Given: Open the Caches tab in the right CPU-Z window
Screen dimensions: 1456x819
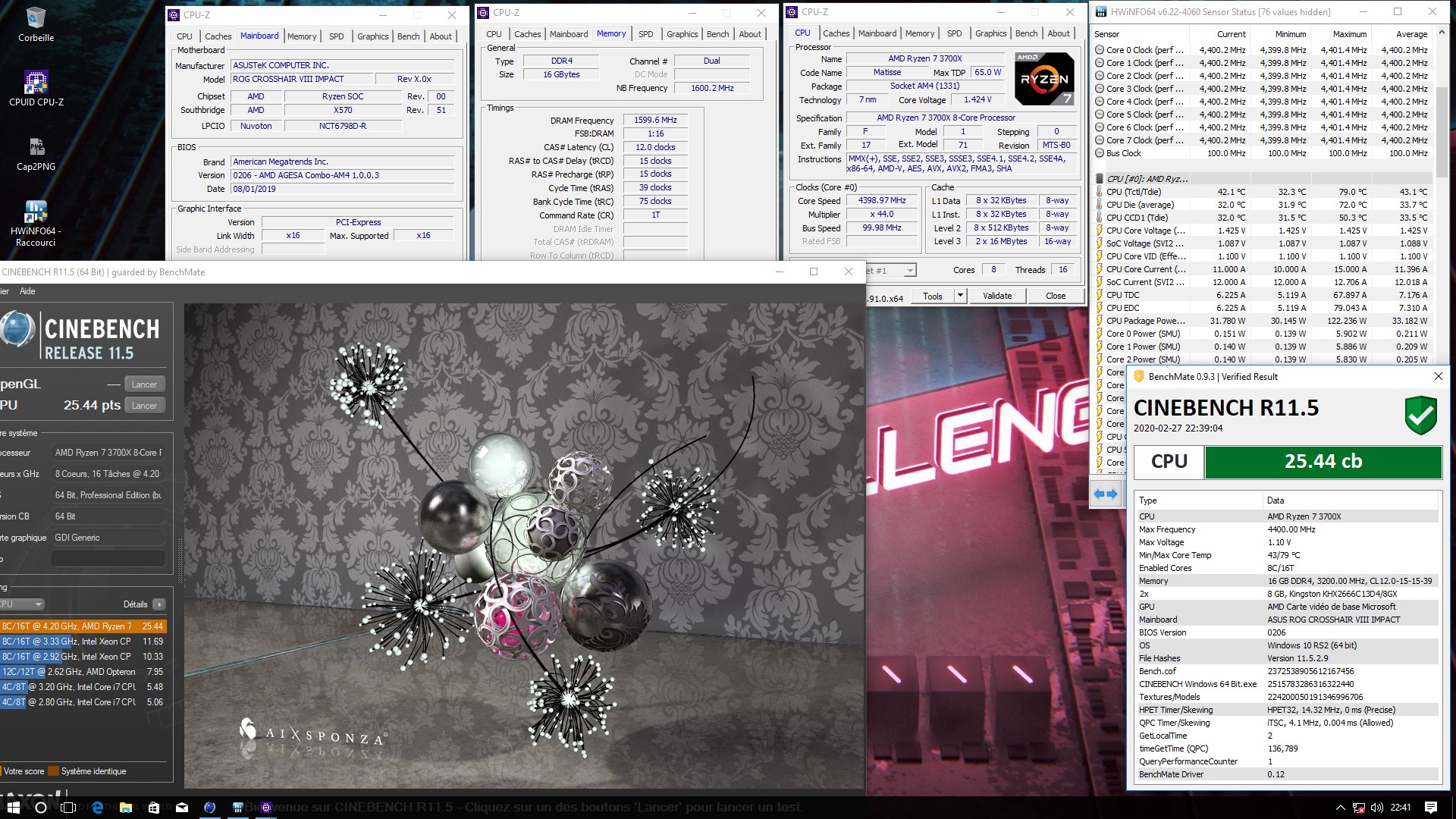Looking at the screenshot, I should (x=836, y=33).
